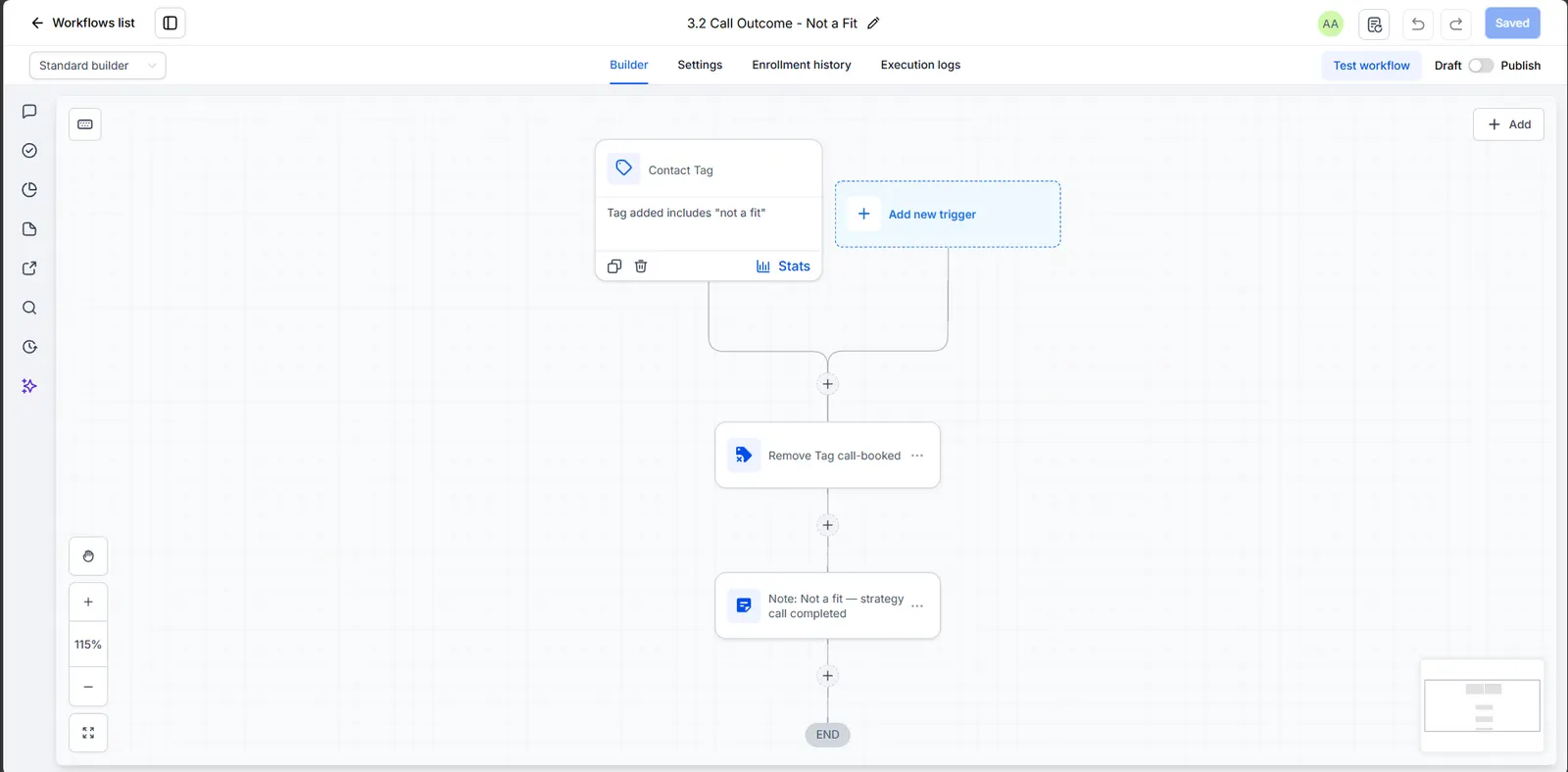
Task: Click the Add button on canvas
Action: pos(1508,124)
